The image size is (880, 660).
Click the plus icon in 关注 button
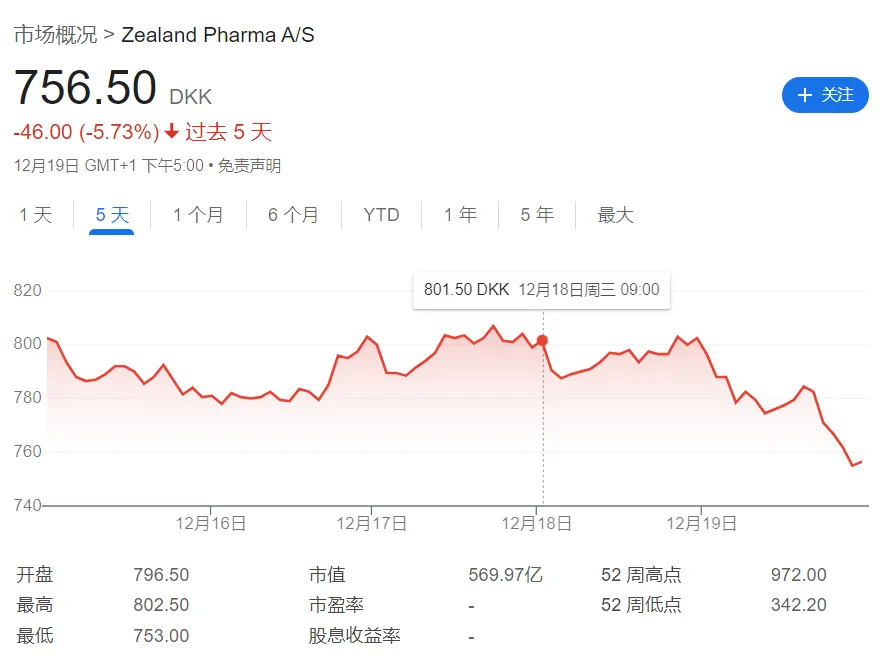(x=804, y=95)
